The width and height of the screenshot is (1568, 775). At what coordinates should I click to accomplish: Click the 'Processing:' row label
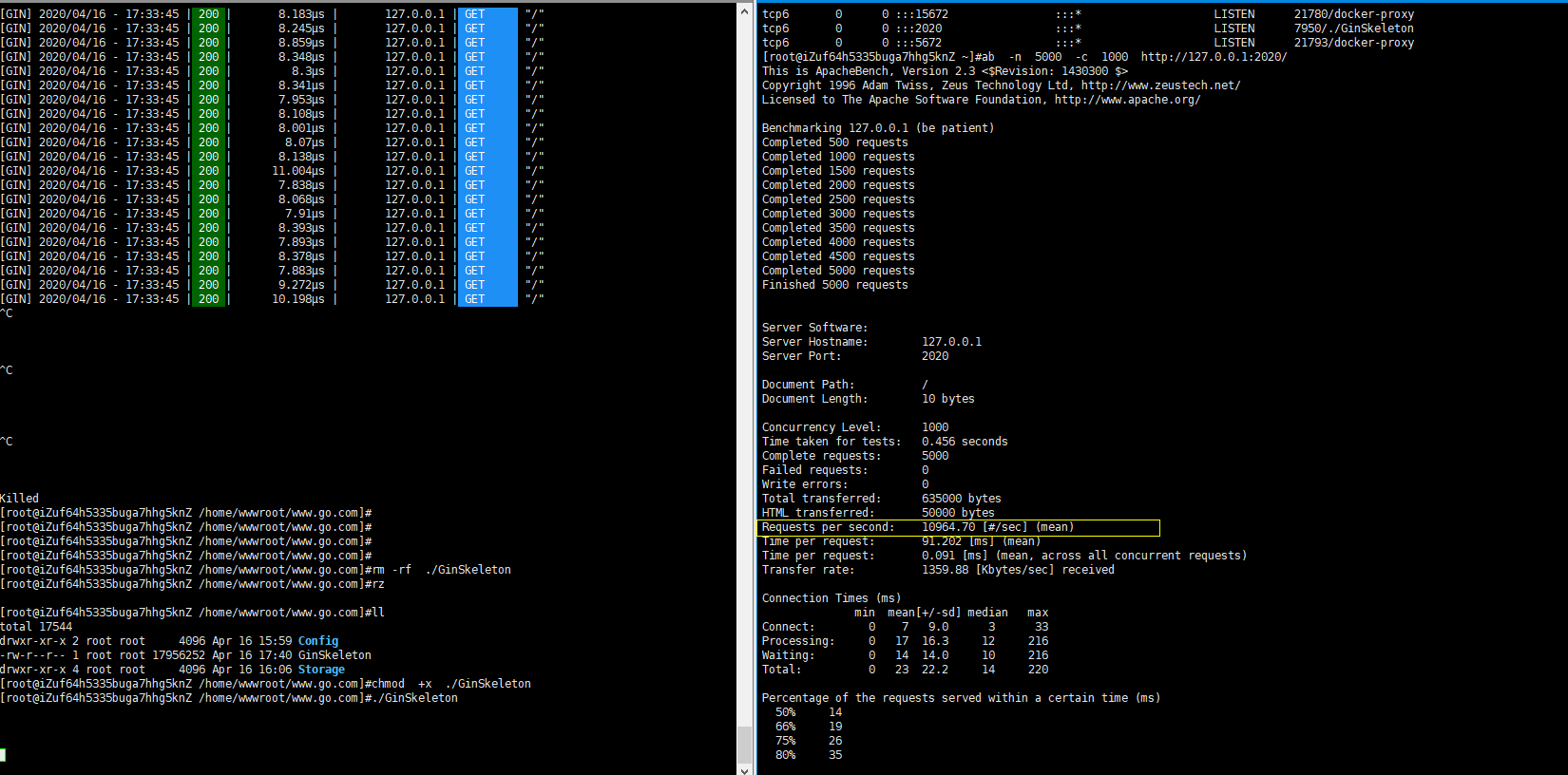coord(798,641)
